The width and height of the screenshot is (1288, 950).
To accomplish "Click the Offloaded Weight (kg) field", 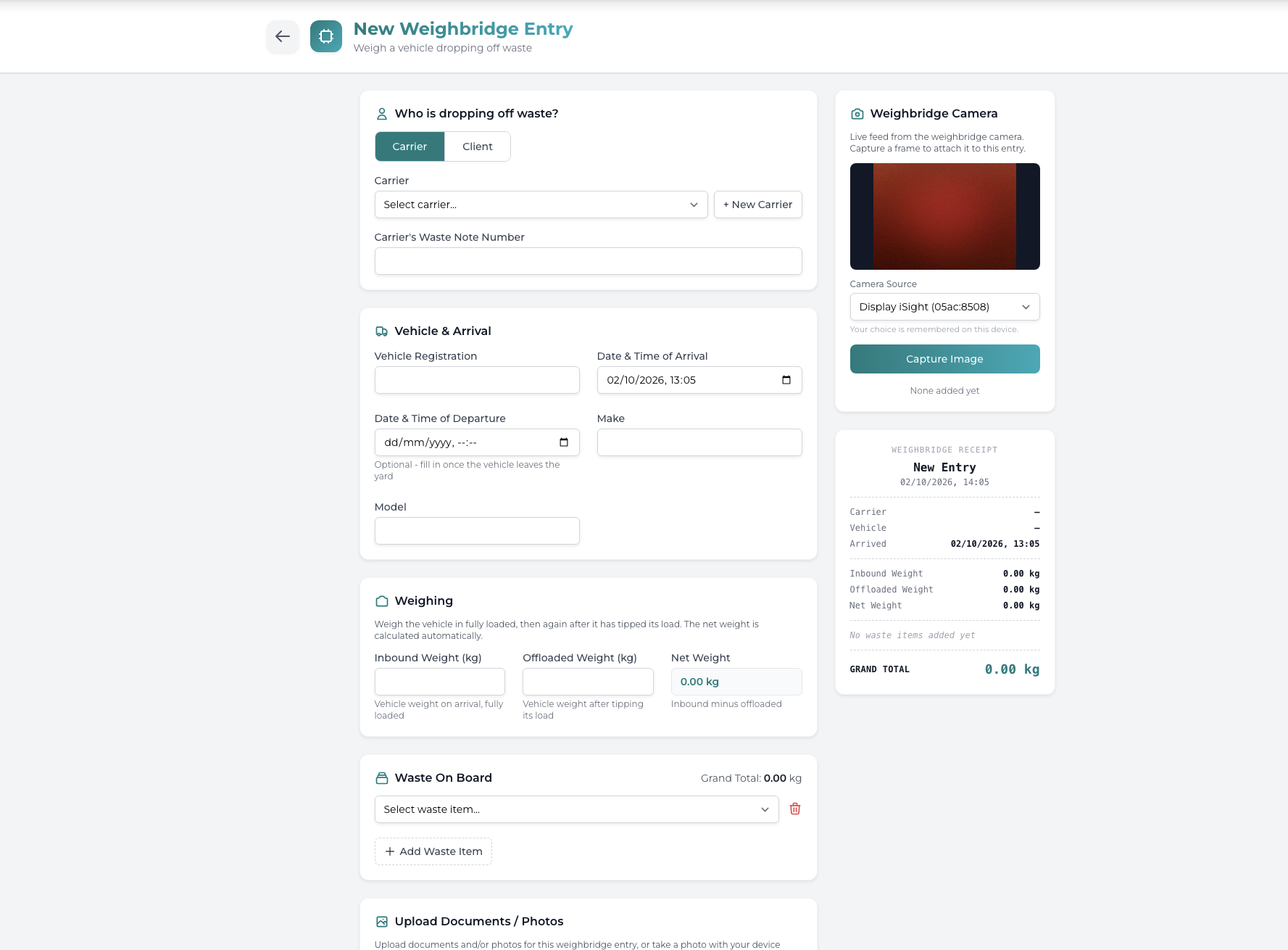I will (588, 682).
